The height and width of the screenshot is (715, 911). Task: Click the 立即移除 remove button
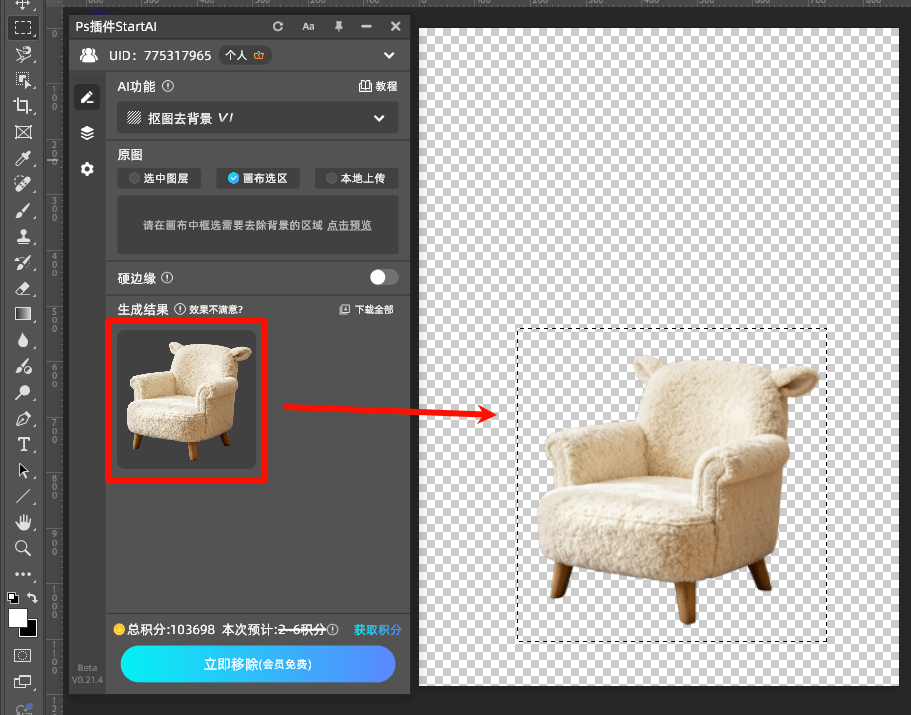pos(258,664)
